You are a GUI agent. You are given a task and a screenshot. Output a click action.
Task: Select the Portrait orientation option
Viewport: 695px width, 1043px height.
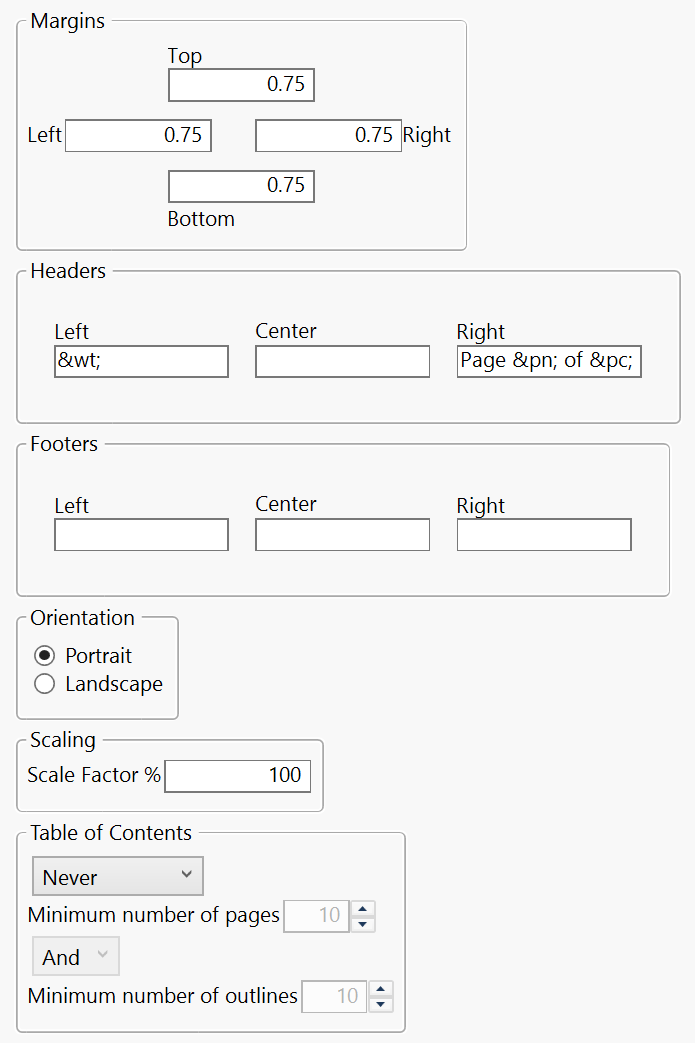(x=44, y=655)
